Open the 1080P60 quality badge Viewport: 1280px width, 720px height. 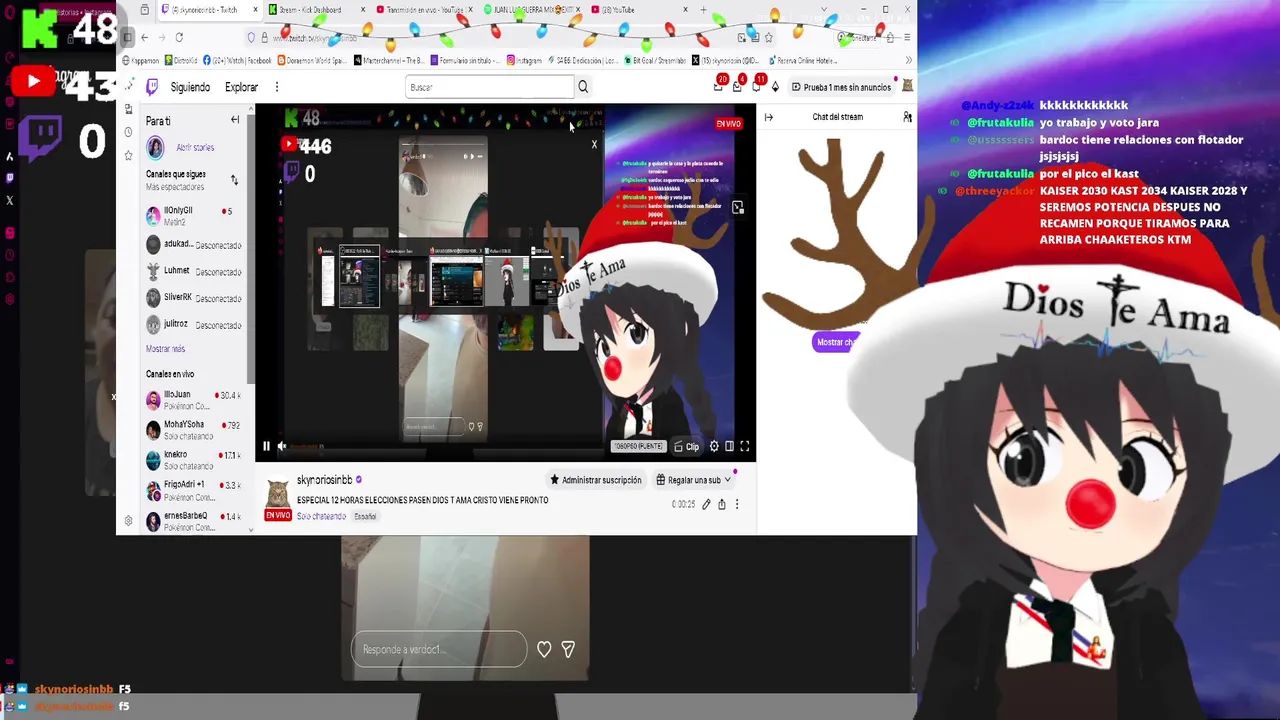638,447
